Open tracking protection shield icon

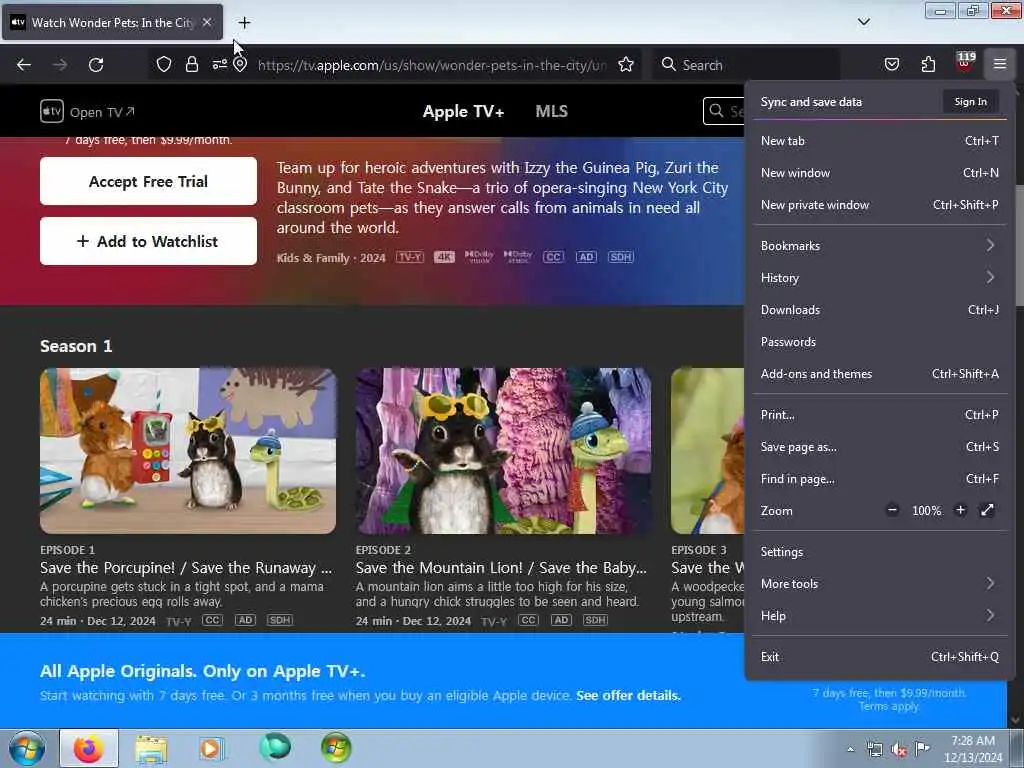point(164,65)
